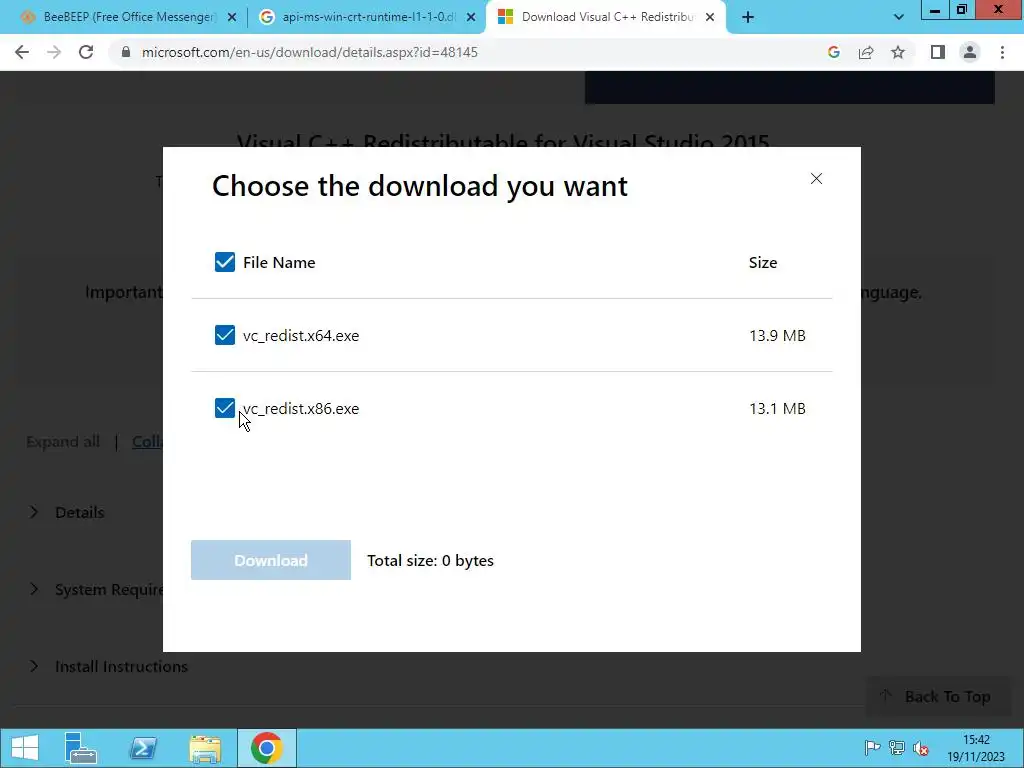The height and width of the screenshot is (768, 1024).
Task: Expand the Details section
Action: pos(68,513)
